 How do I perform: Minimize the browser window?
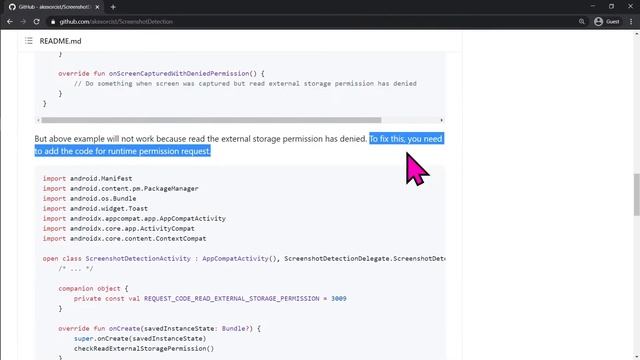coord(593,6)
